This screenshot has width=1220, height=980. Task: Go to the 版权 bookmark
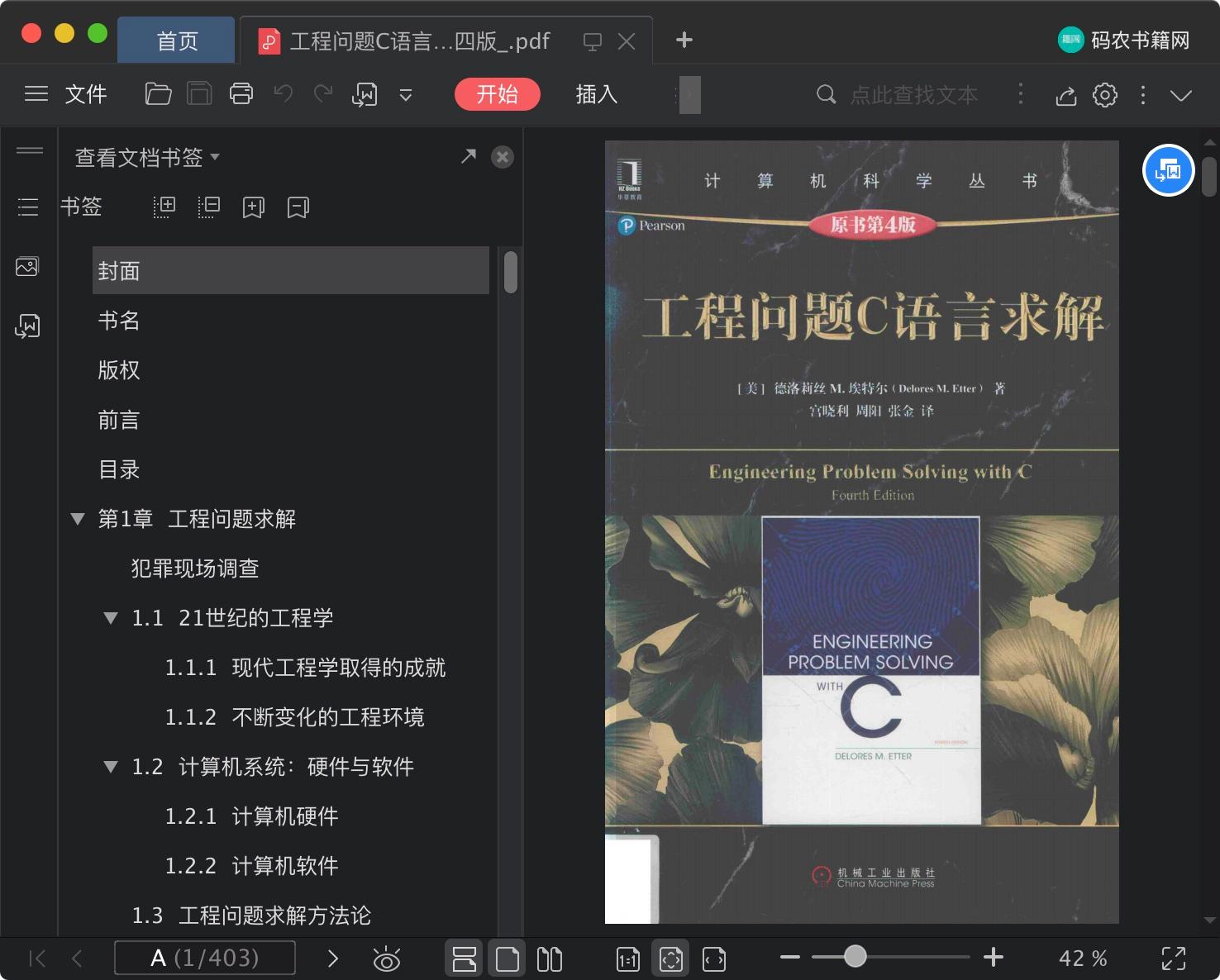(118, 370)
